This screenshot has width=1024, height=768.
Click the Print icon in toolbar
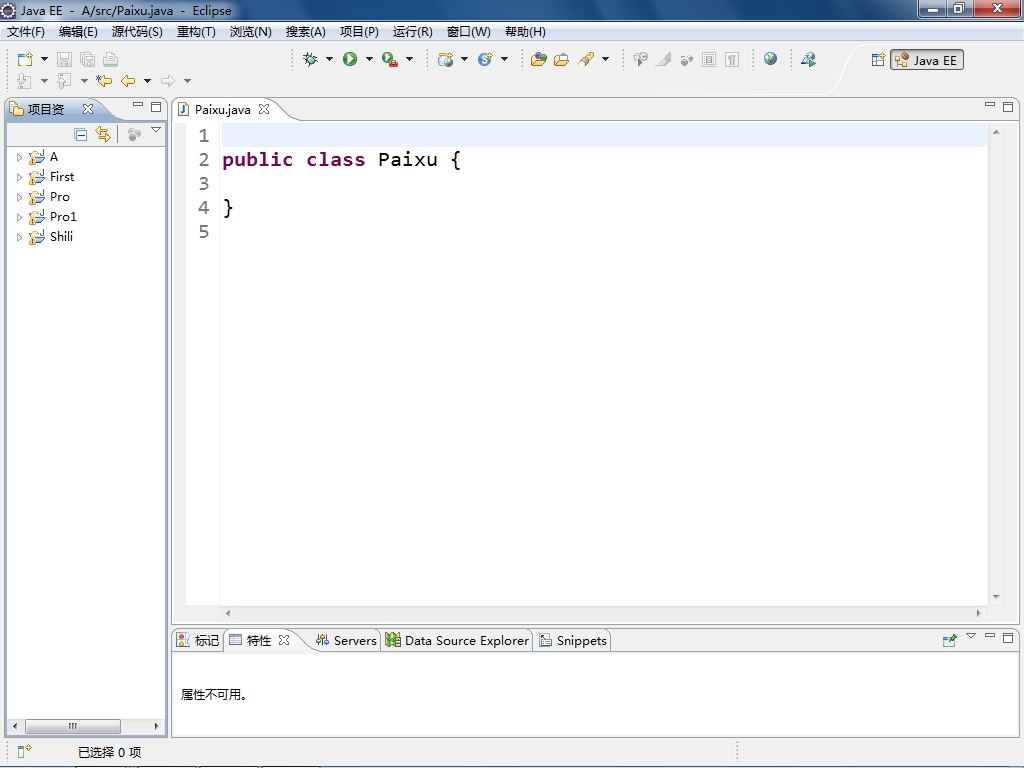pyautogui.click(x=110, y=59)
